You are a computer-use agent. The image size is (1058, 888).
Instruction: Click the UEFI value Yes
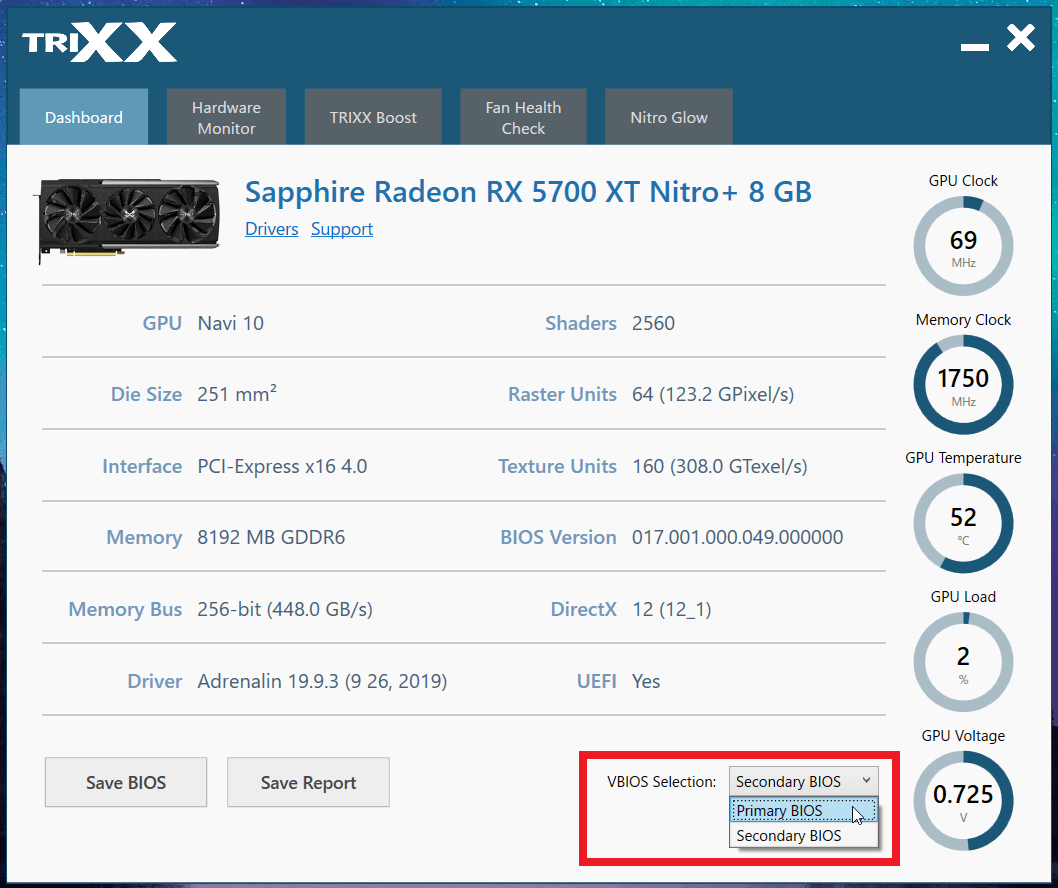(646, 681)
